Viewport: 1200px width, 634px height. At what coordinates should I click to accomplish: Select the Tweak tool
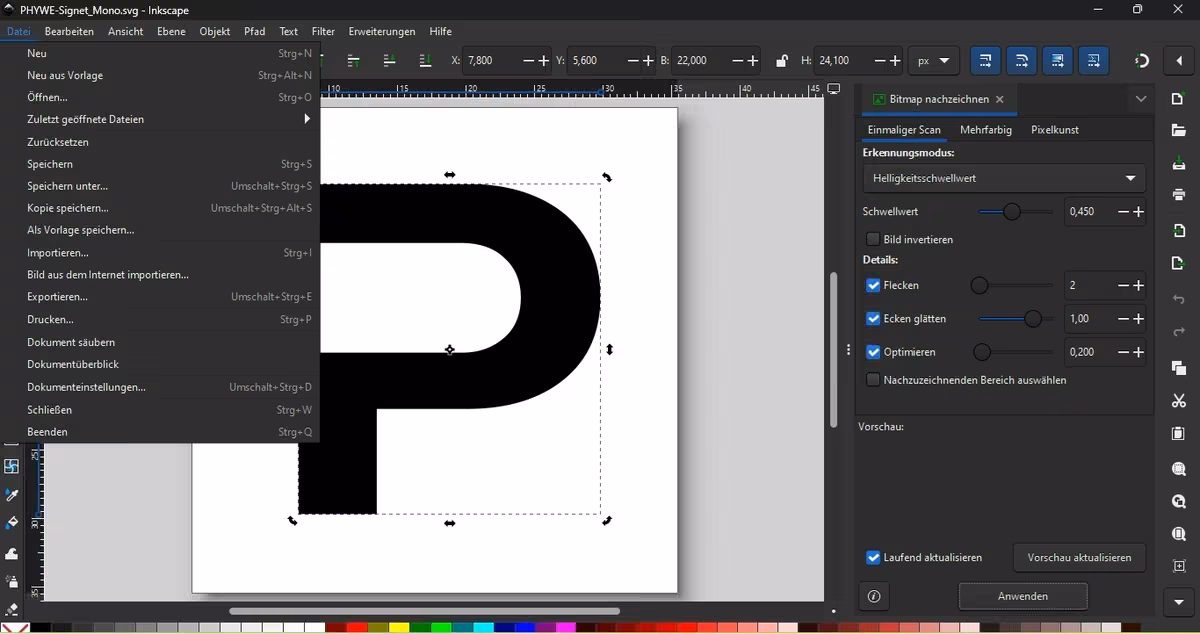(x=12, y=553)
